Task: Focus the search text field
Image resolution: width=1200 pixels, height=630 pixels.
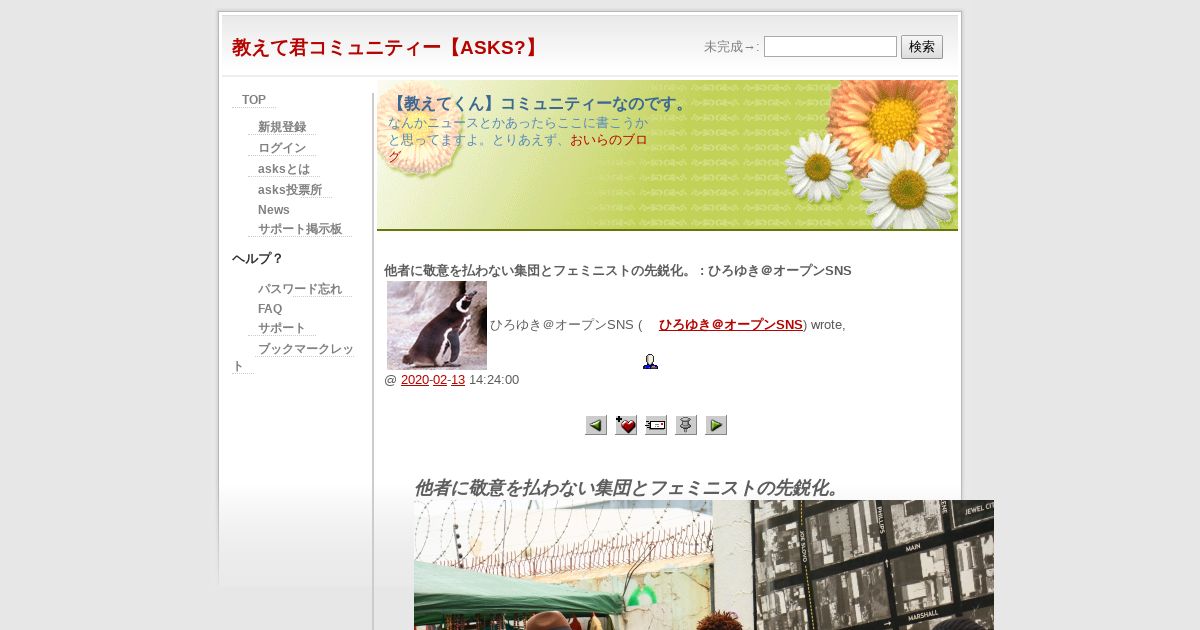Action: point(830,47)
